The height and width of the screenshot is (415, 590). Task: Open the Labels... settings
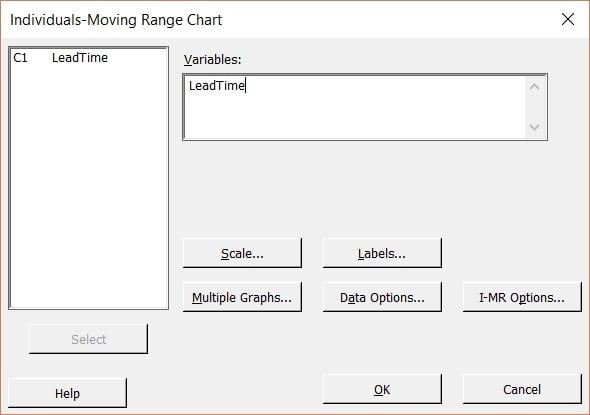point(382,253)
